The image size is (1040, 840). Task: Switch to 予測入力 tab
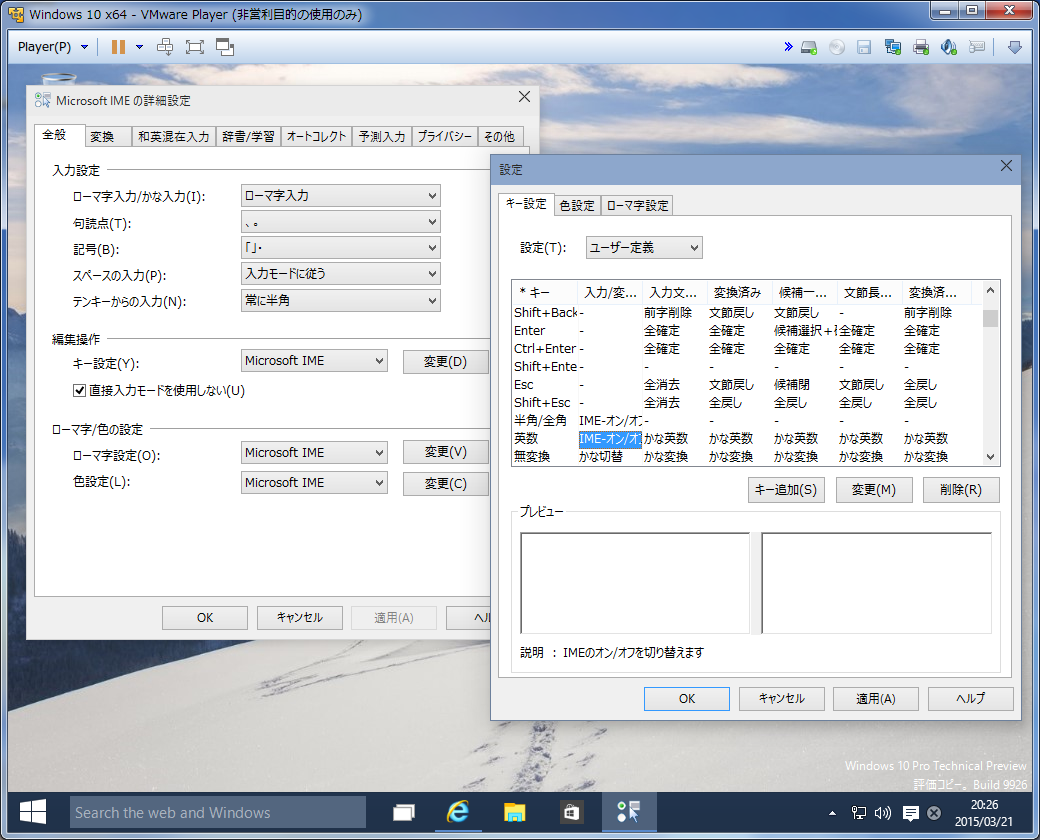coord(381,137)
